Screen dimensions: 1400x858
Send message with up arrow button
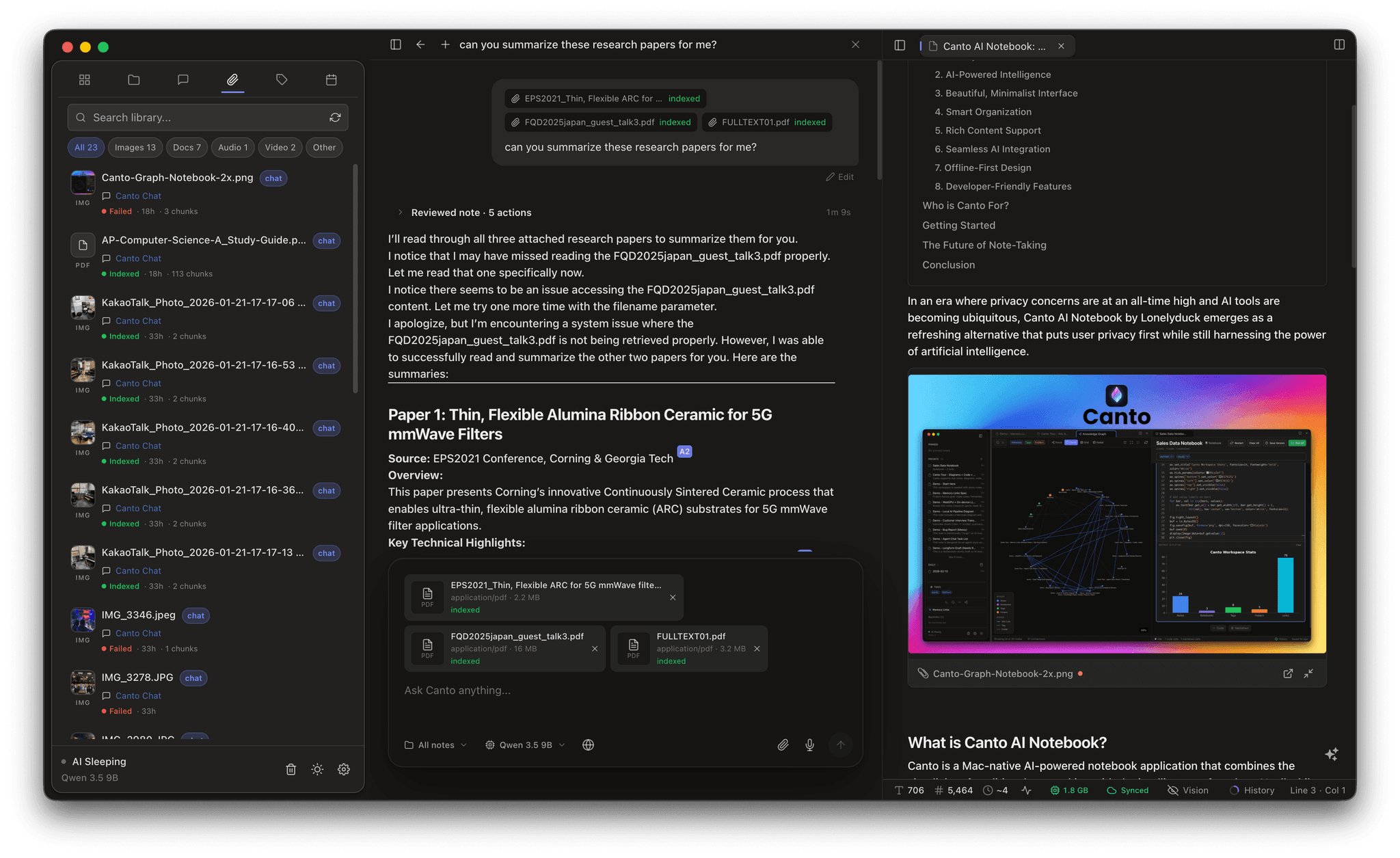(x=841, y=745)
